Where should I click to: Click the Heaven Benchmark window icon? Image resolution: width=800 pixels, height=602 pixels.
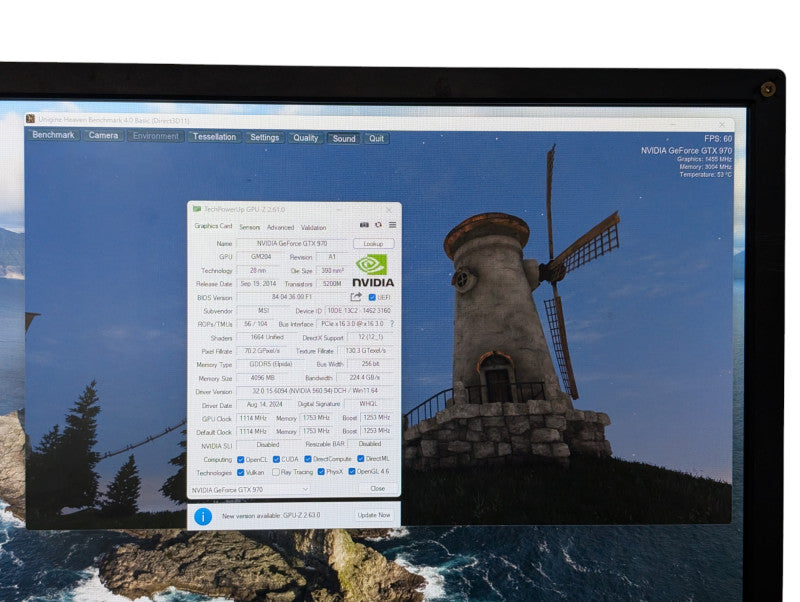(x=31, y=119)
